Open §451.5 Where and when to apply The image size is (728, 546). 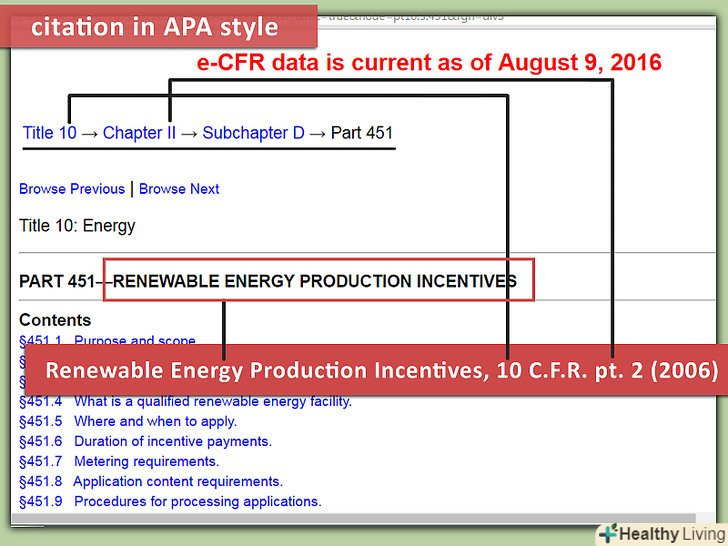click(127, 421)
